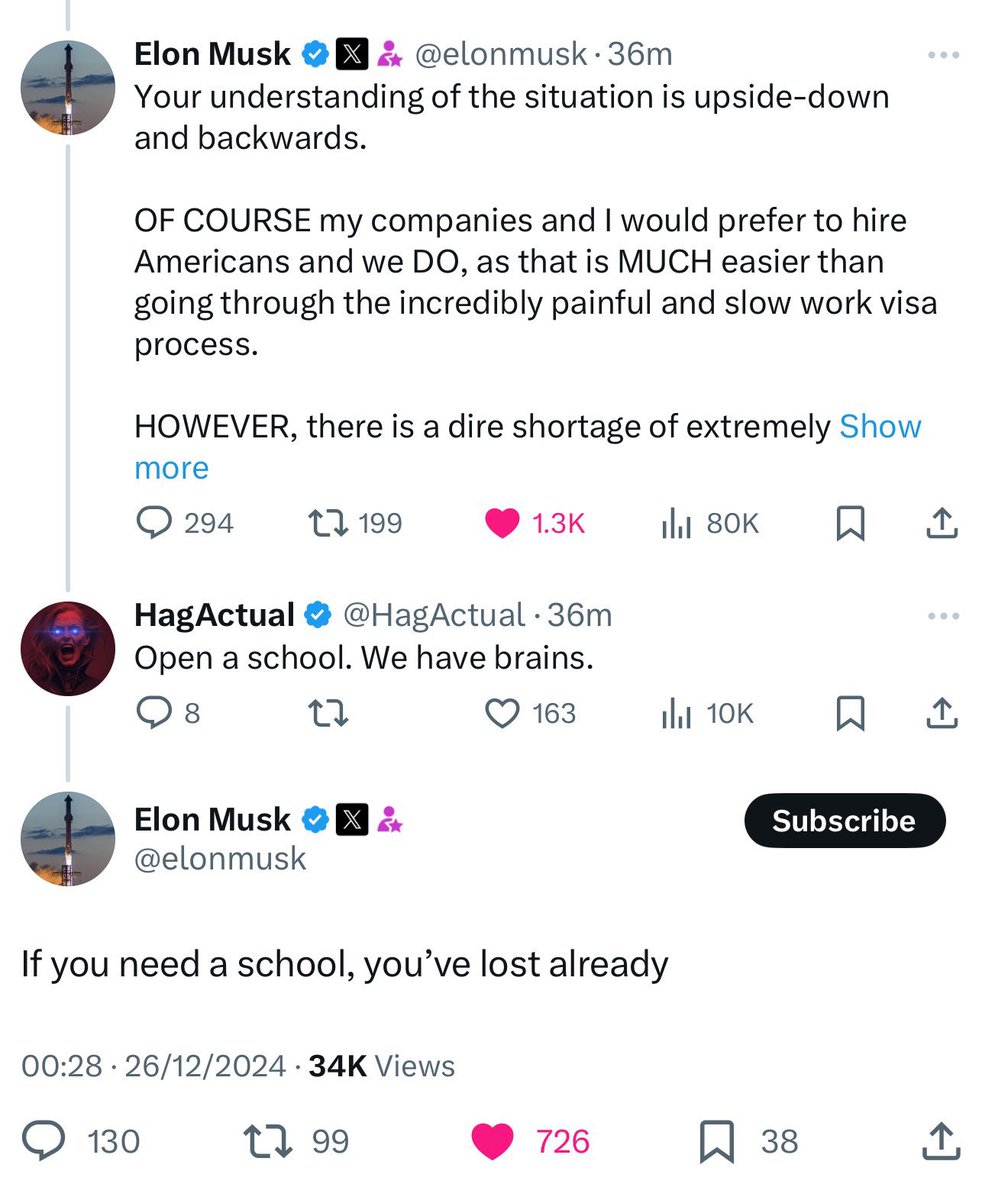982x1200 pixels.
Task: Reply to main post with 130 replies
Action: (x=43, y=1141)
